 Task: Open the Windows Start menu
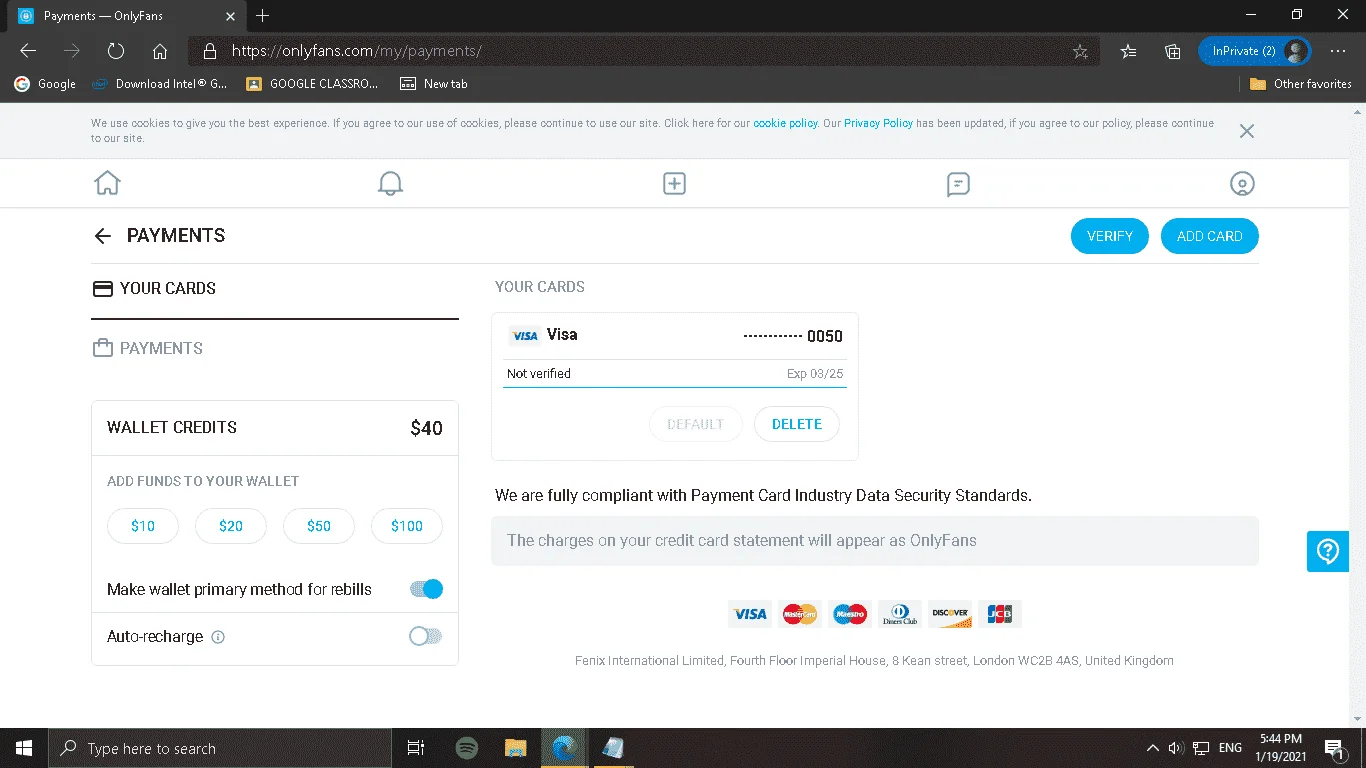pyautogui.click(x=24, y=748)
